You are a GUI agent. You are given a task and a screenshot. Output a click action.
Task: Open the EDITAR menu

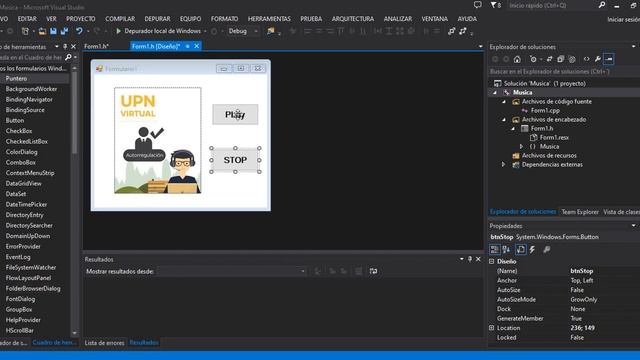27,19
